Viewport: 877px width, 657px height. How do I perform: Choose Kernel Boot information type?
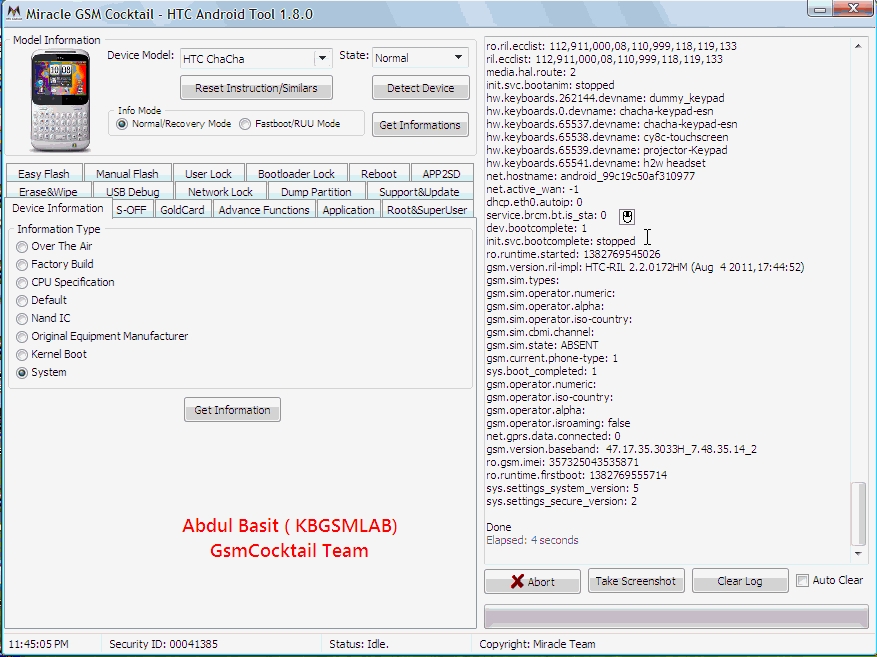pyautogui.click(x=22, y=355)
